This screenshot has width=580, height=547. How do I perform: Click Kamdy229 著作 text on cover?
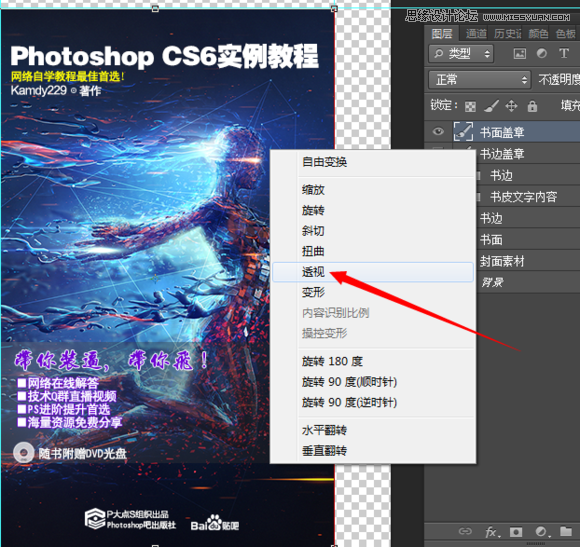click(x=56, y=90)
